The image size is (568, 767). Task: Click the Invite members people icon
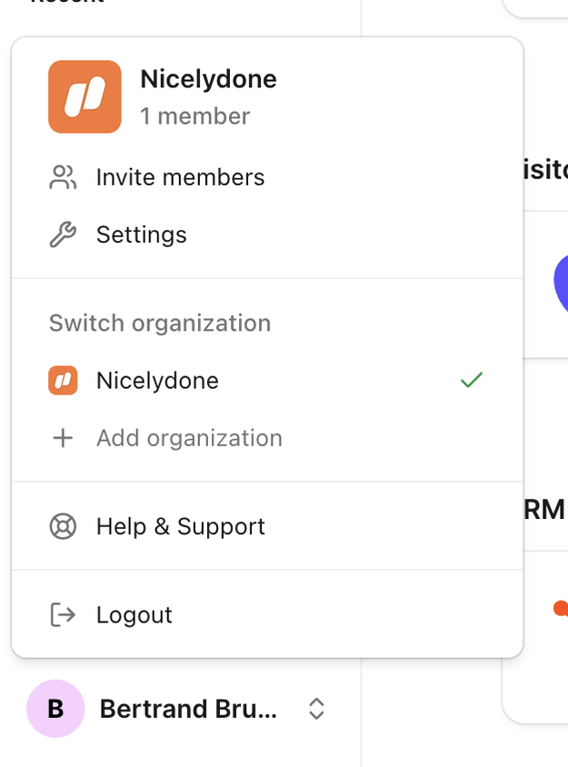click(63, 177)
